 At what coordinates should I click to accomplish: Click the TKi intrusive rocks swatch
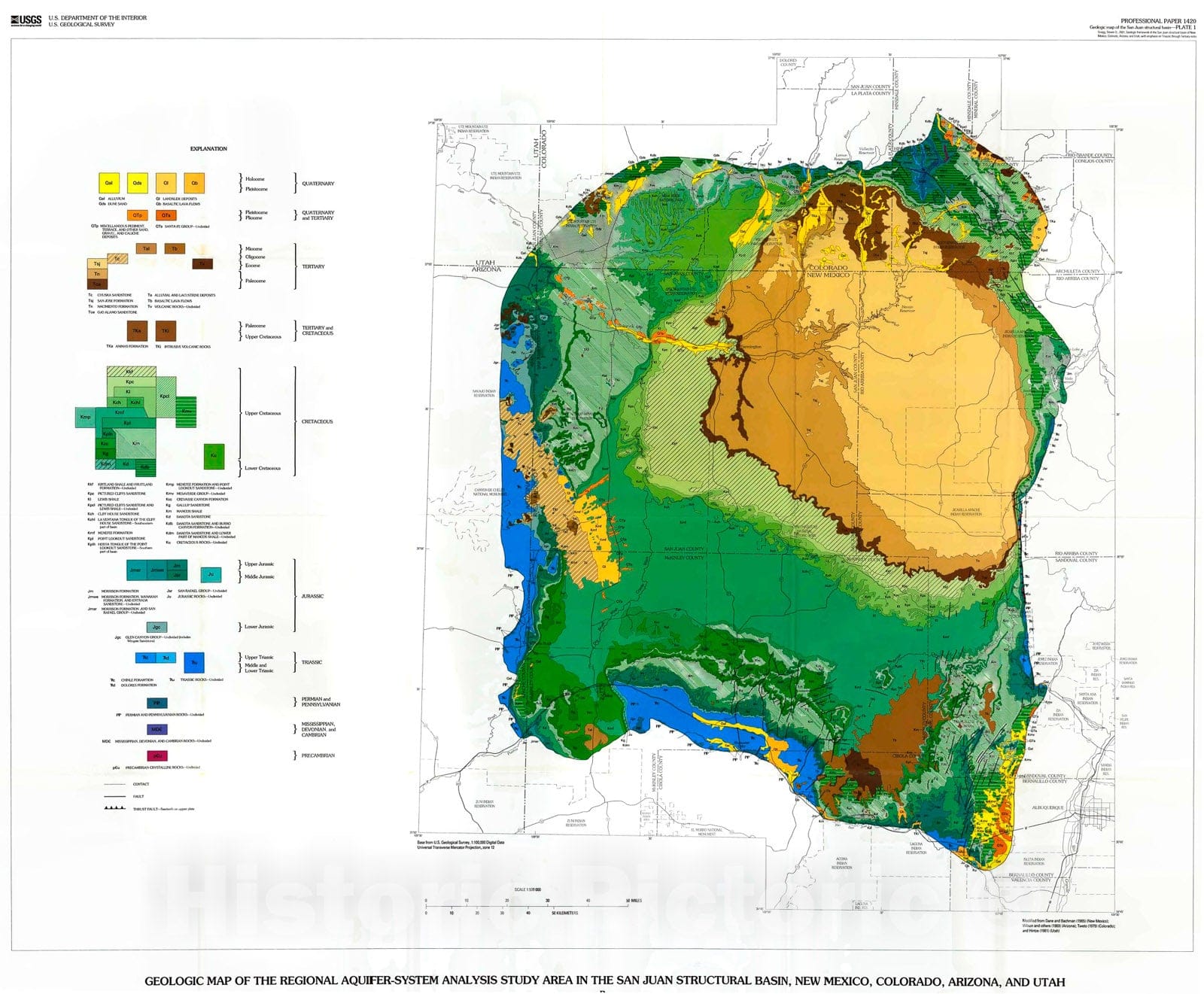tap(166, 330)
